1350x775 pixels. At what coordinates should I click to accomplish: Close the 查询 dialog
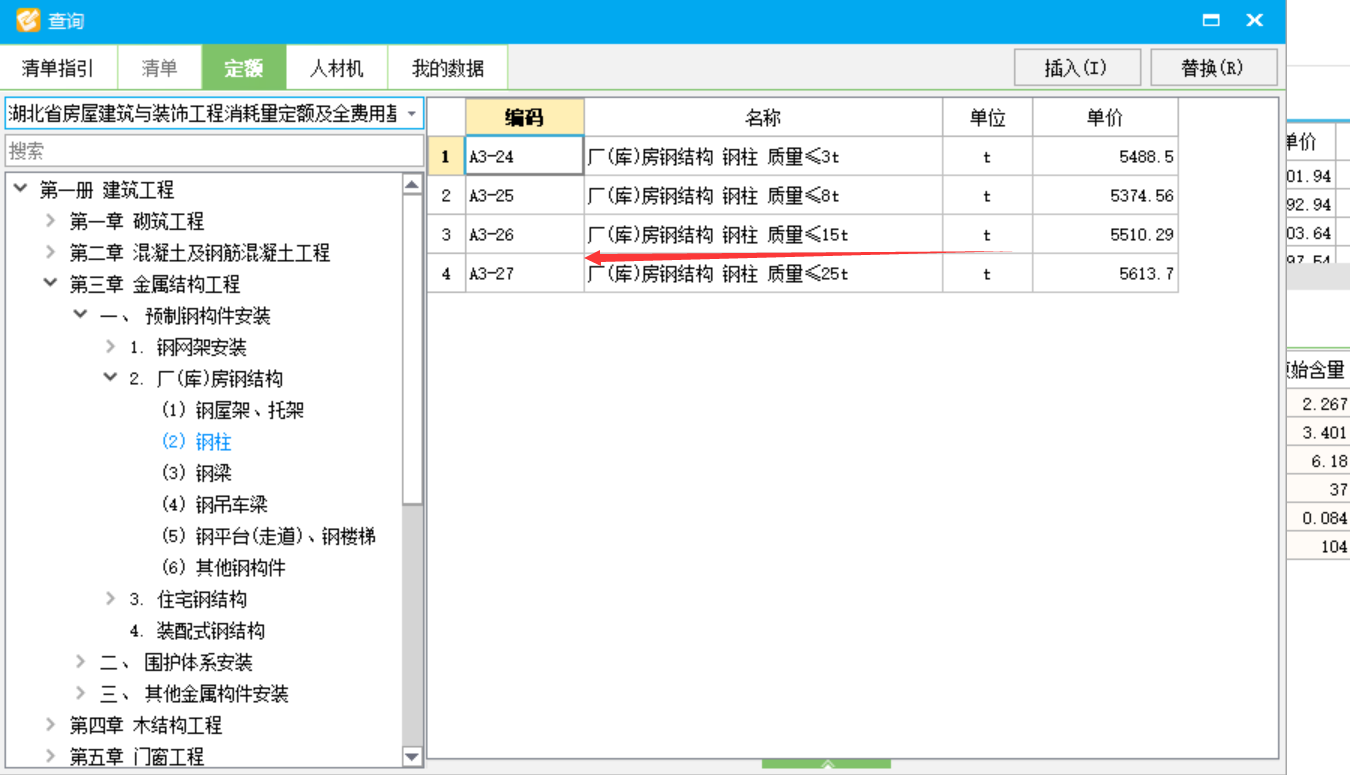click(x=1254, y=20)
